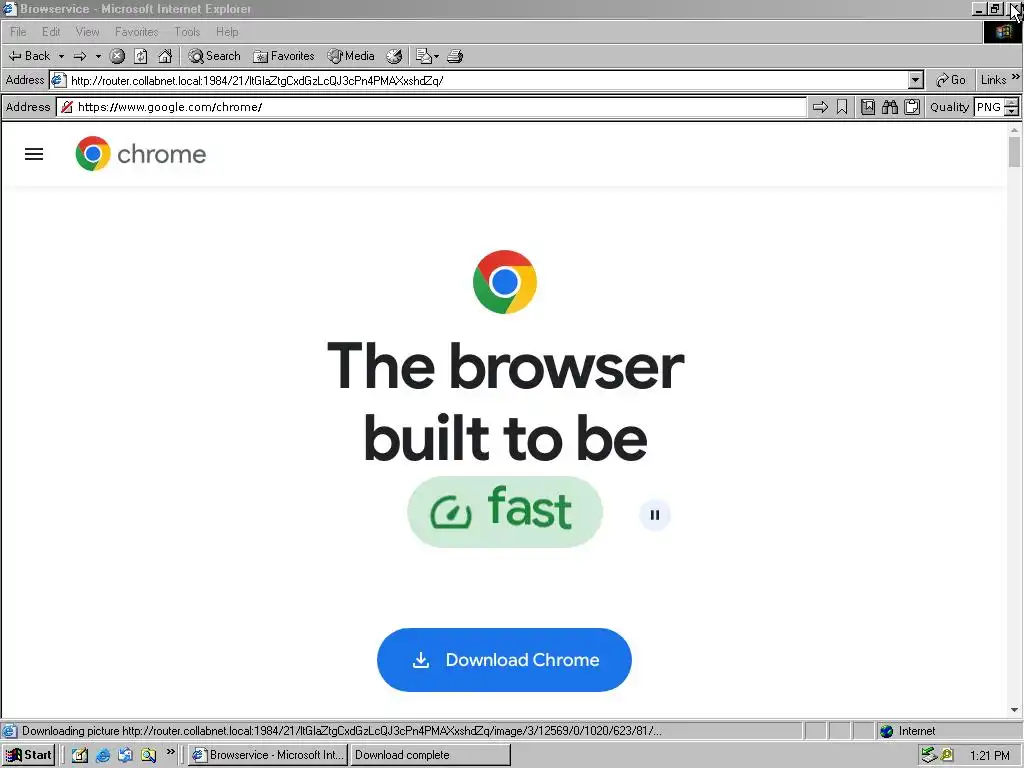Click the chrome logo in page header
Screen dimensions: 1024x768
[141, 154]
